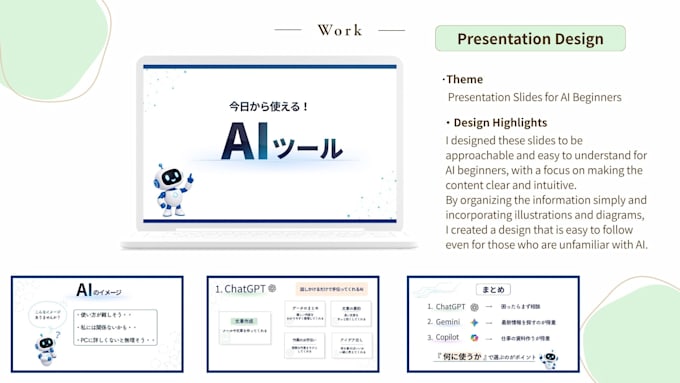Click the Copilot logo in the まとめ slide
680x383 pixels.
click(474, 337)
